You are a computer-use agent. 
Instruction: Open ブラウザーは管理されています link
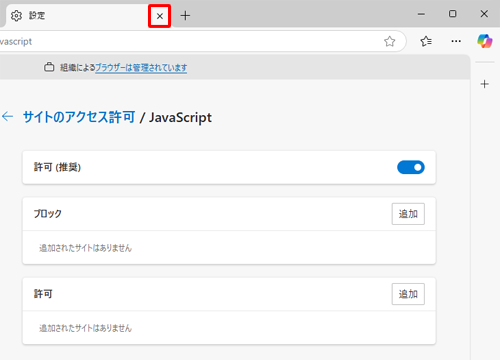click(x=141, y=68)
